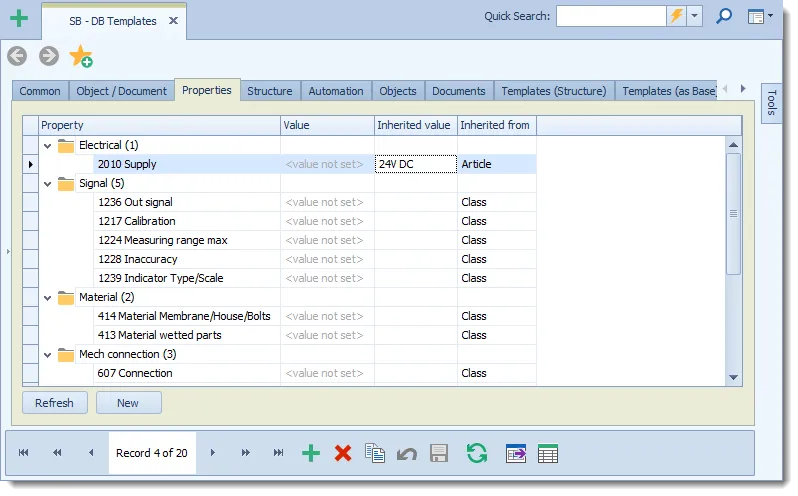Click the Material folder icon

pyautogui.click(x=66, y=298)
